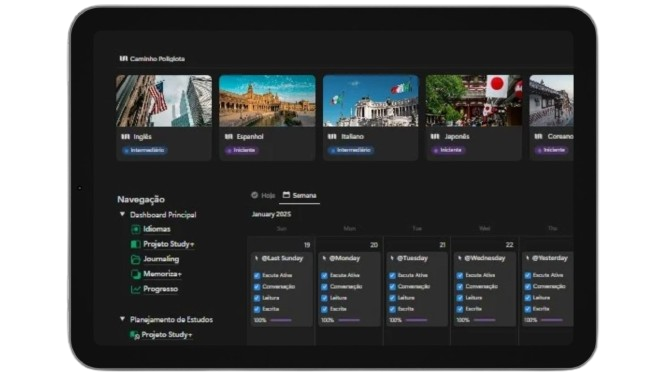Click the page icon beside @Wednesday
666x375 pixels.
point(460,258)
